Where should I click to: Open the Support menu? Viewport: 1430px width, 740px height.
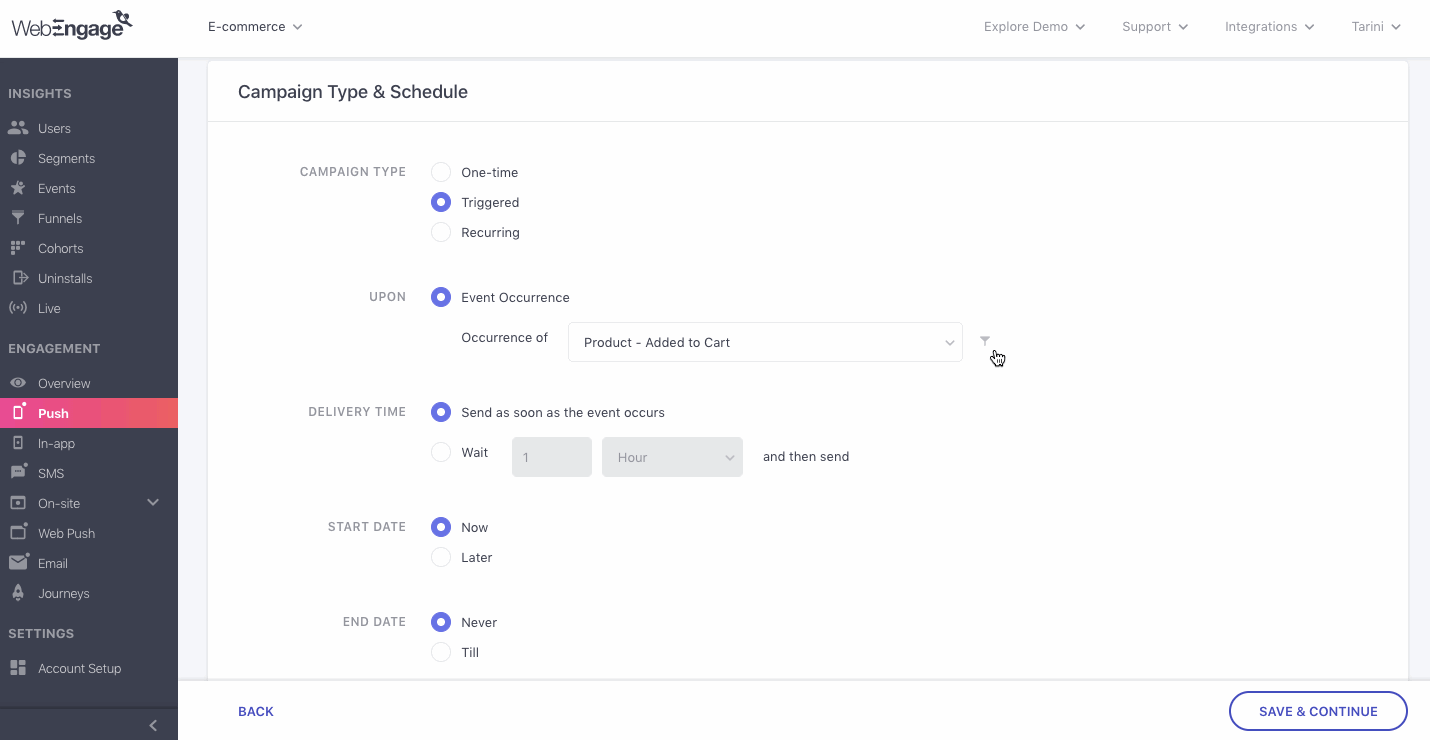[1155, 27]
